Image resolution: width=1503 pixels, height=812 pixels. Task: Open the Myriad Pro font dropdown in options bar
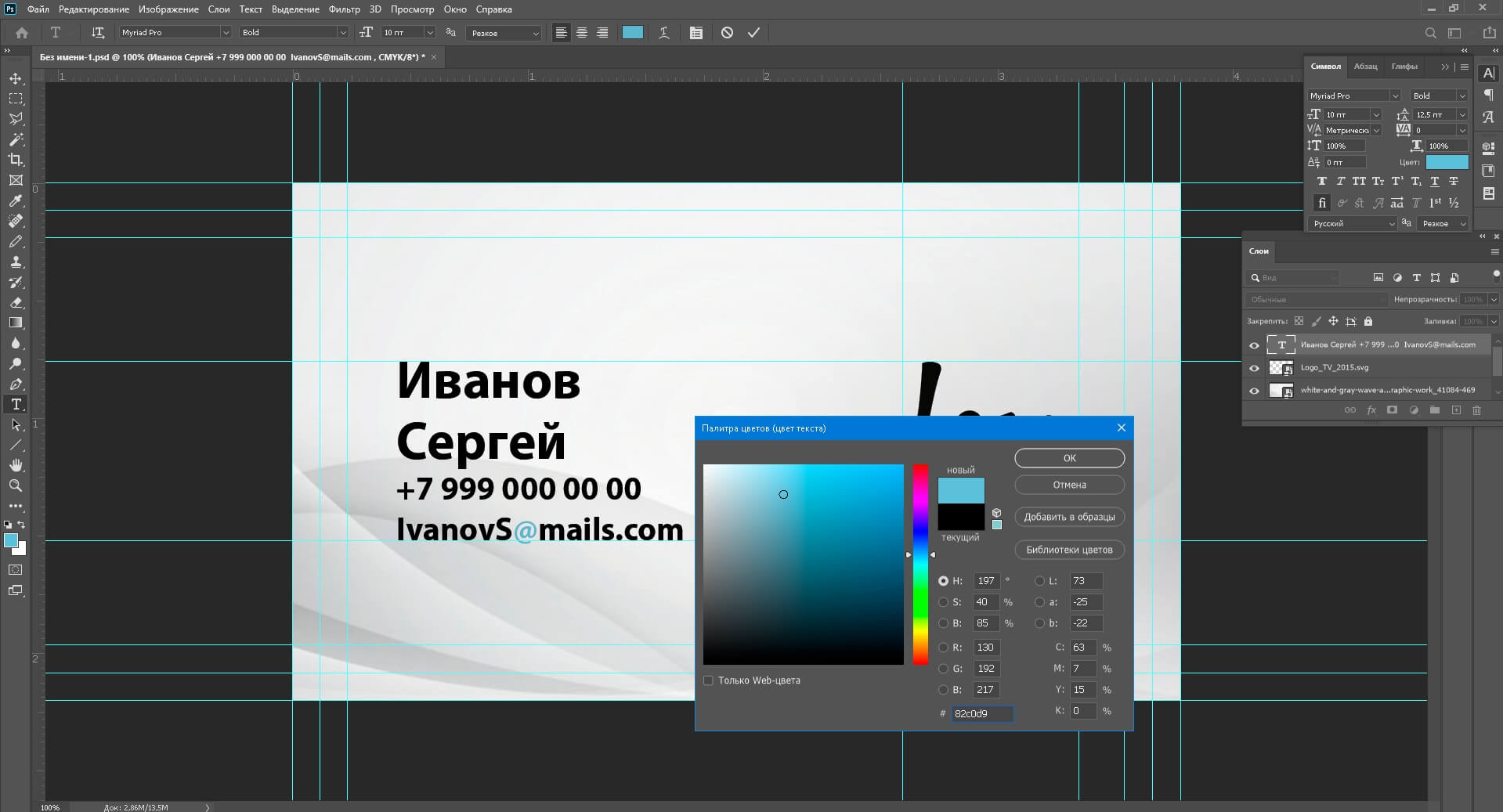[x=226, y=33]
